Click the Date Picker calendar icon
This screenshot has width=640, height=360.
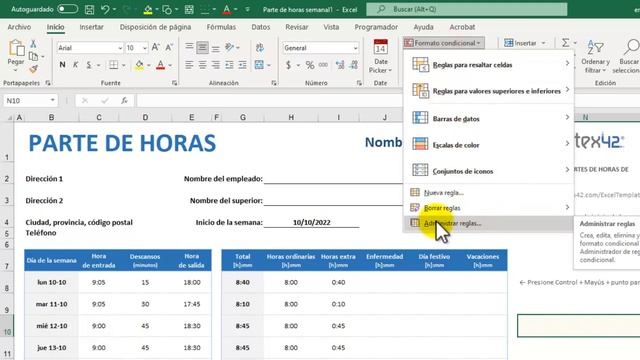380,47
